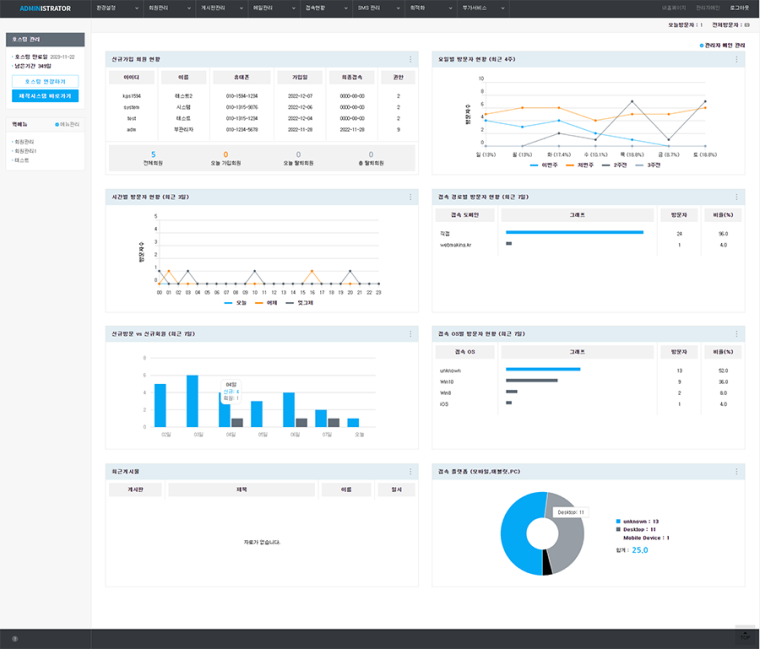Screen dimensions: 760x649
Task: Open the 접속 OS별 방문자 현황 panel options icon
Action: (737, 333)
